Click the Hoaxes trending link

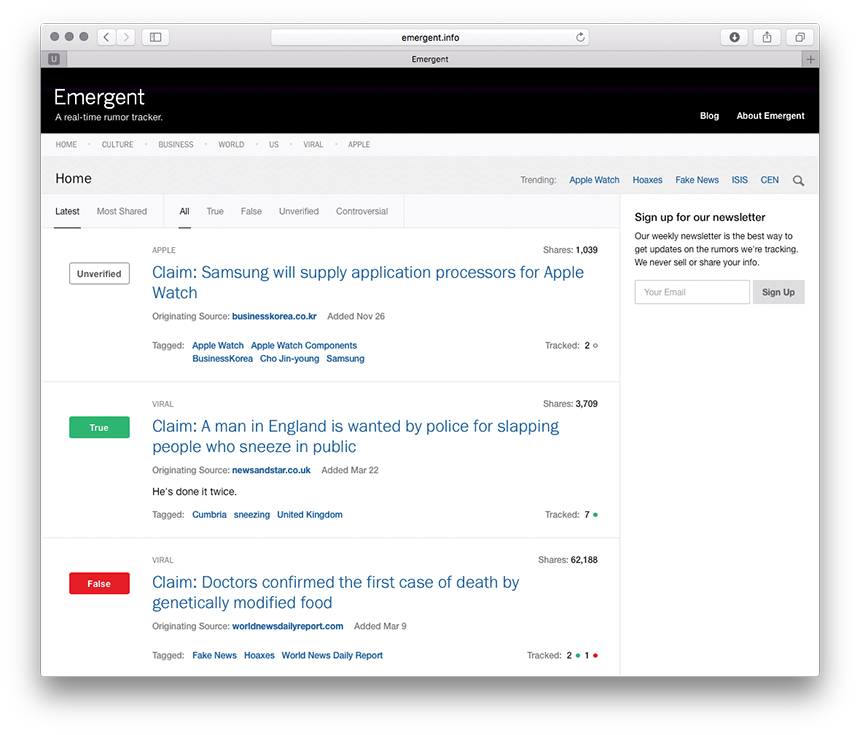[x=647, y=180]
